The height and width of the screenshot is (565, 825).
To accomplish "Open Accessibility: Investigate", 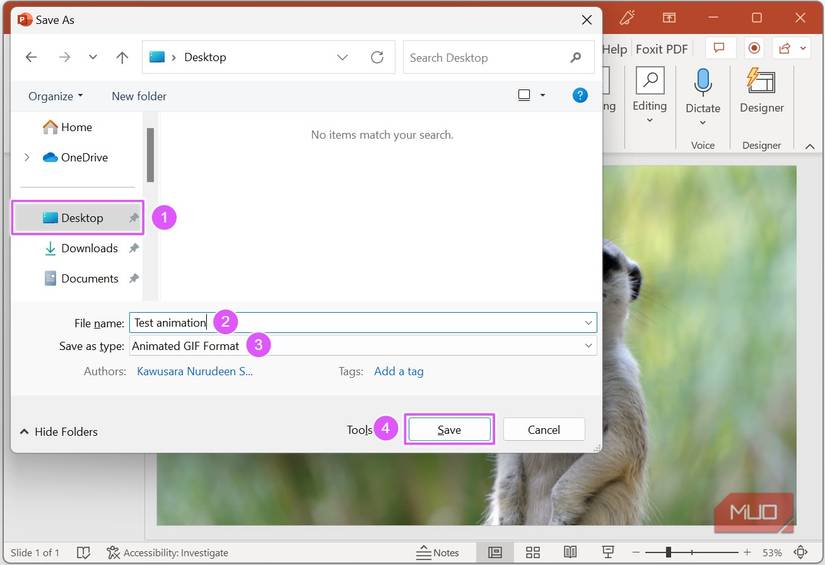I will pos(167,553).
